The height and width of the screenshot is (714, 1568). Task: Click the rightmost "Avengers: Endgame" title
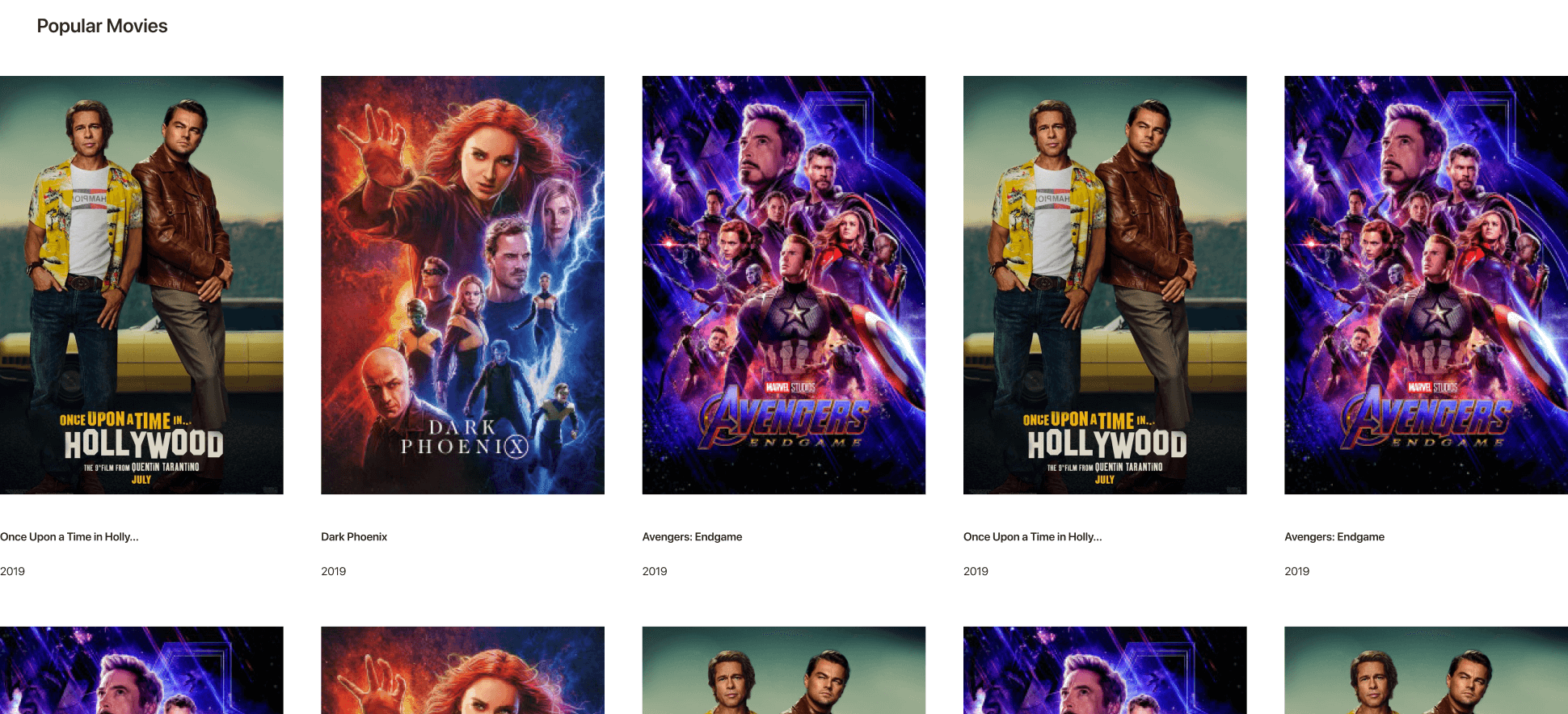[x=1334, y=537]
